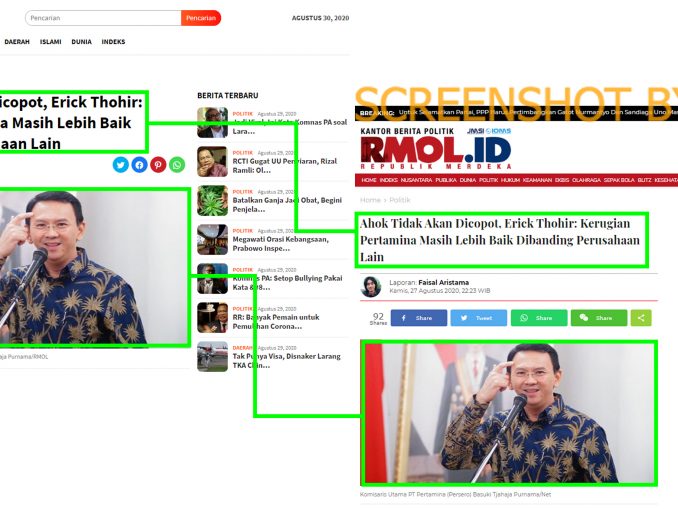Click HOME in RMOL red navigation bar

click(369, 180)
